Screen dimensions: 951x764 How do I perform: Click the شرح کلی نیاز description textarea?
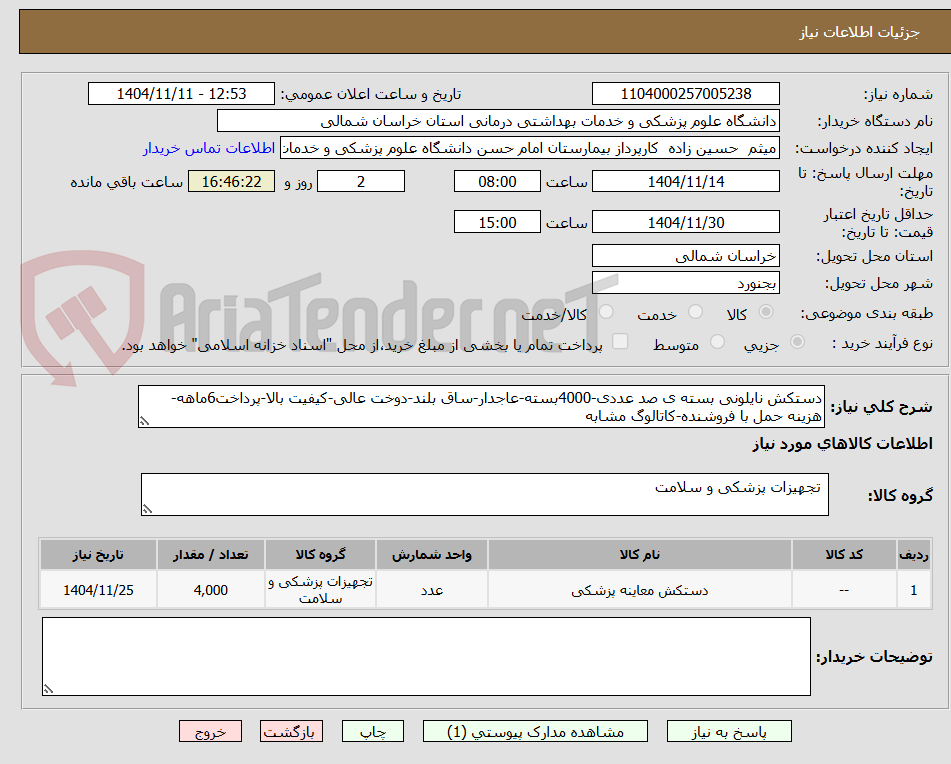[482, 407]
